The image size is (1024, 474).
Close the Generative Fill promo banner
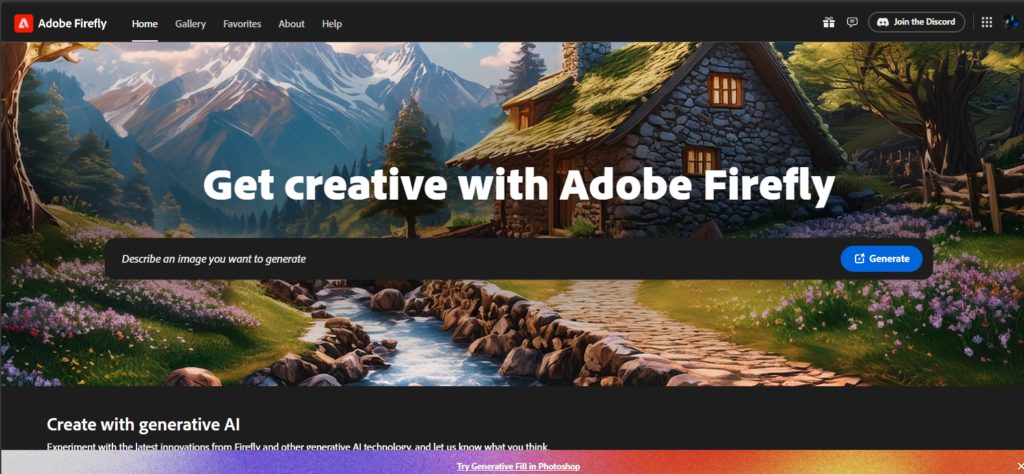pyautogui.click(x=1021, y=466)
